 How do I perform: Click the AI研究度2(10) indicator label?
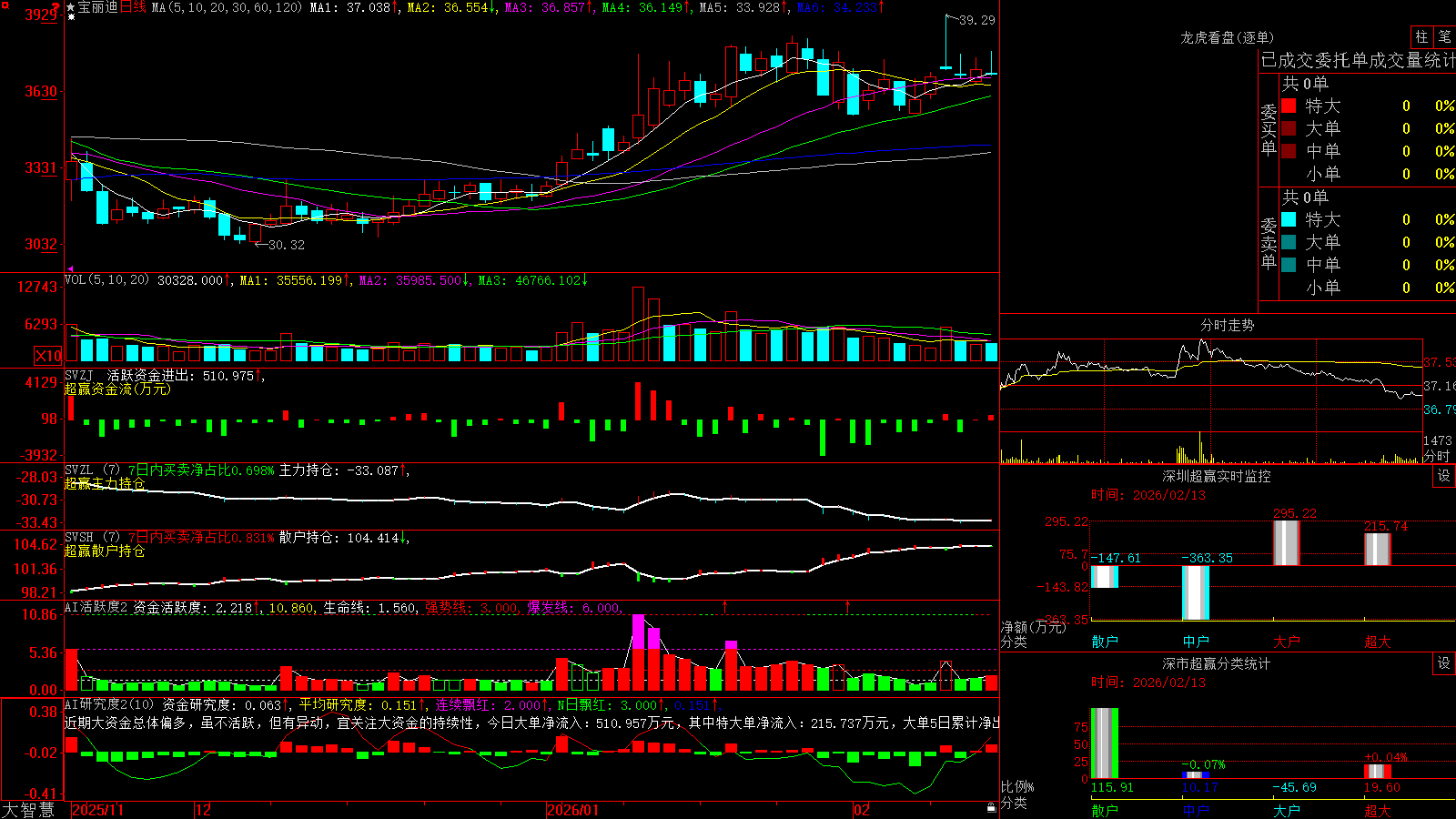(x=109, y=704)
